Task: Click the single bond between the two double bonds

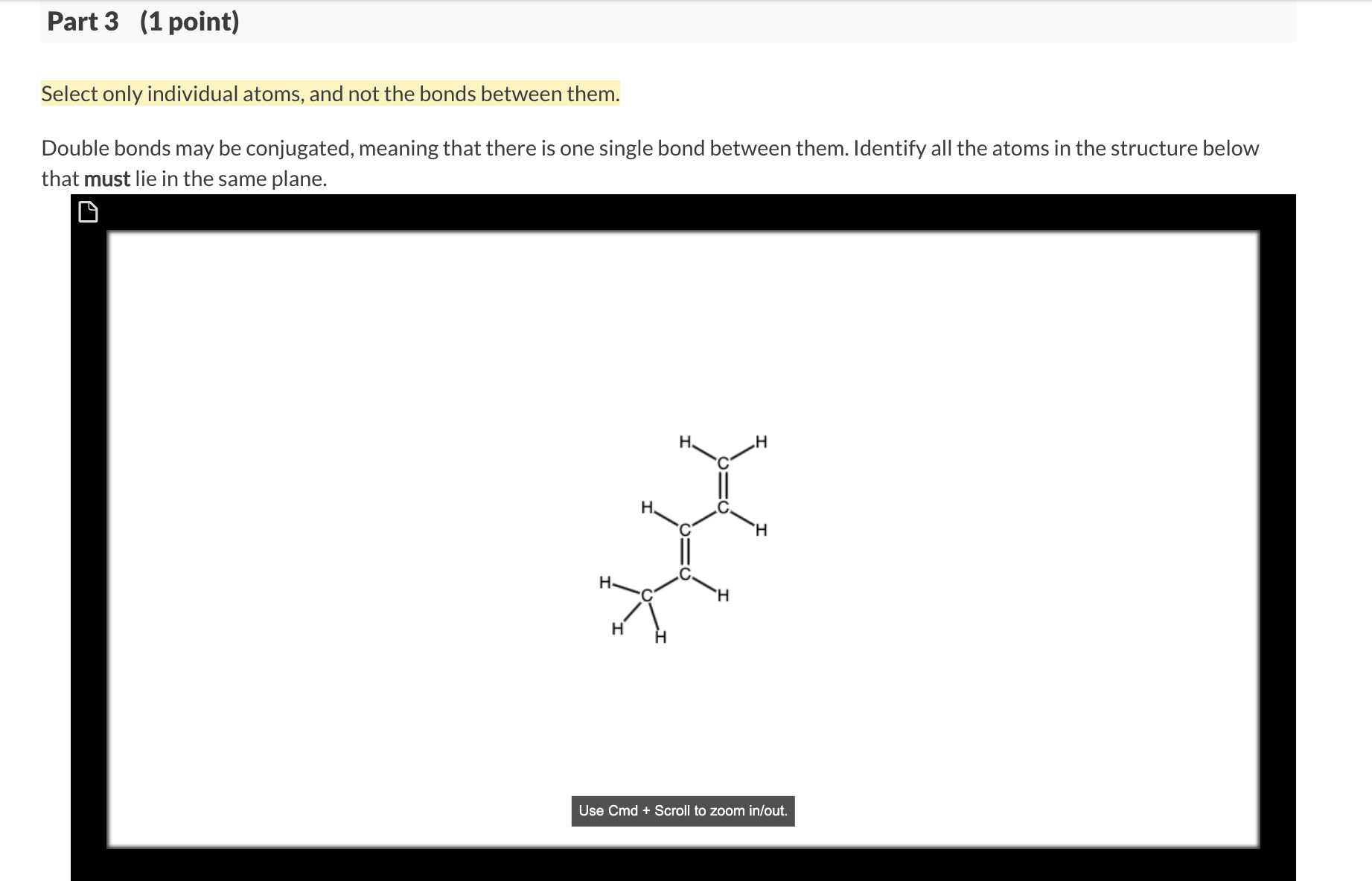Action: [x=703, y=519]
